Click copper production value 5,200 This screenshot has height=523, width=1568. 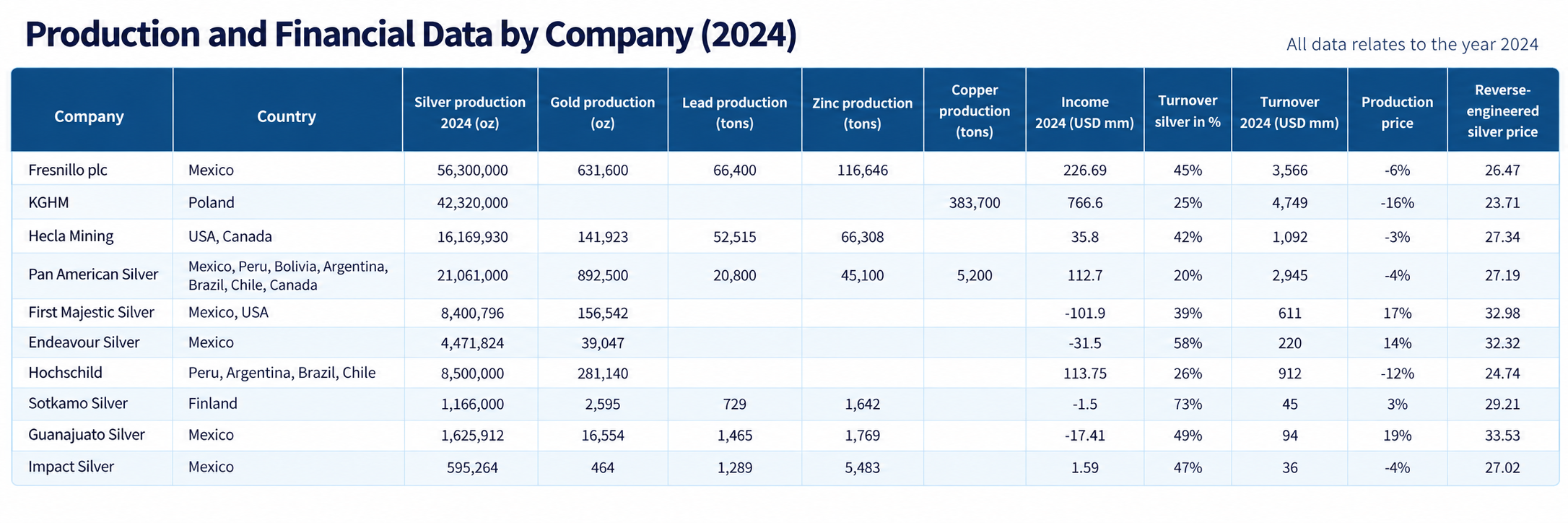(x=975, y=275)
